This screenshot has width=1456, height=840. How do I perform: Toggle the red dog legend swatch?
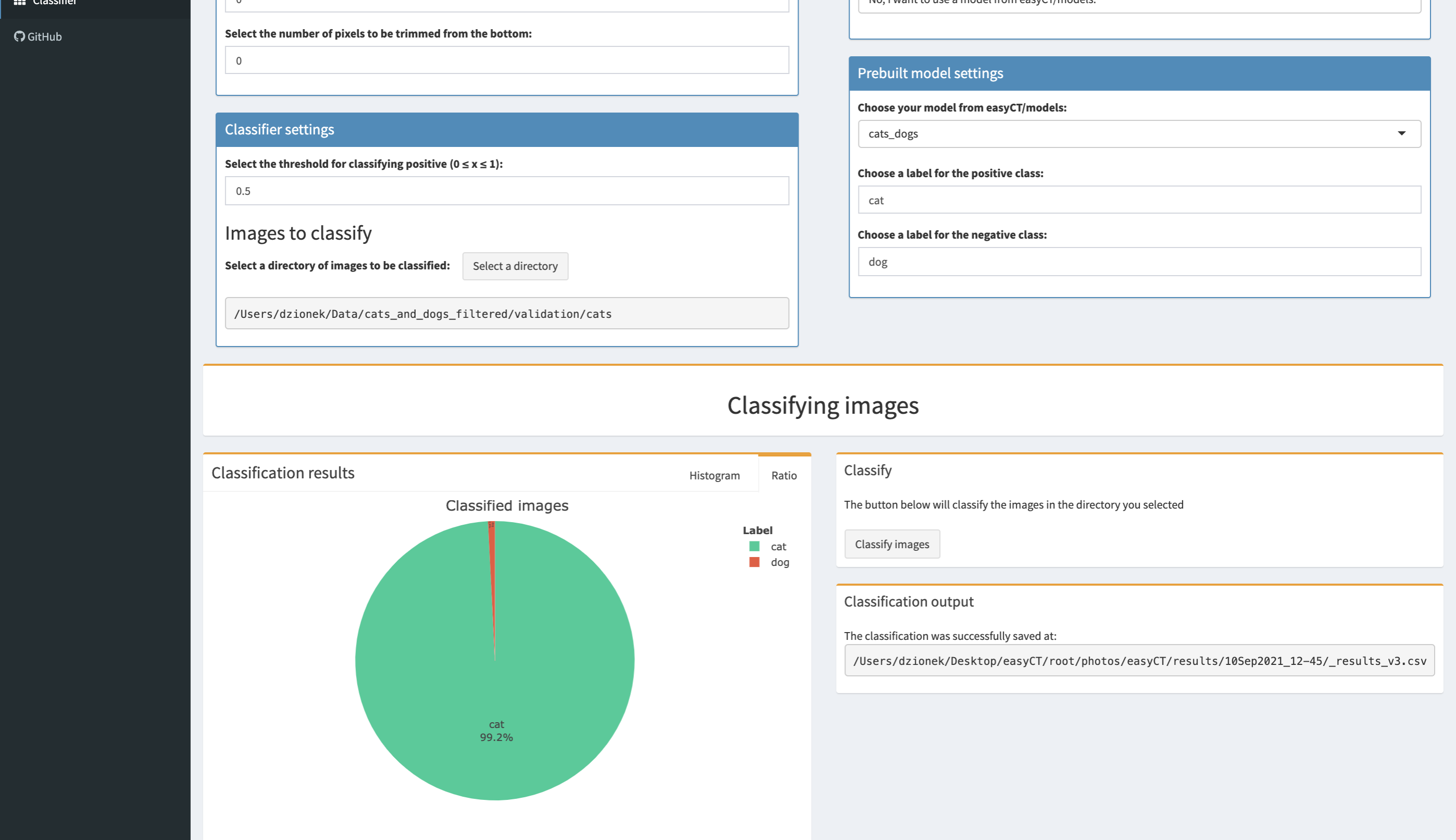pyautogui.click(x=754, y=562)
